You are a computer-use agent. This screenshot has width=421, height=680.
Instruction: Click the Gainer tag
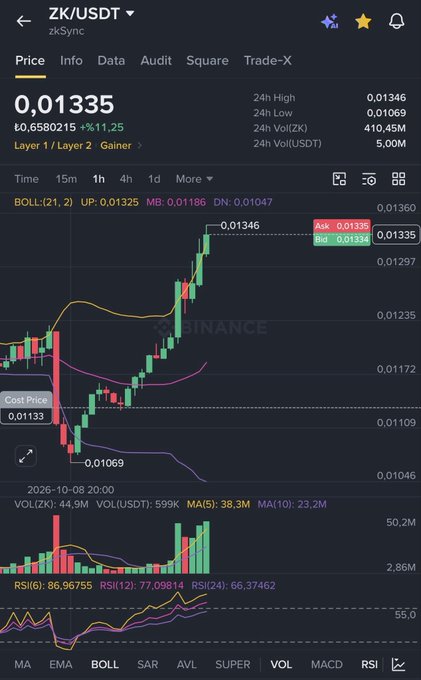pyautogui.click(x=116, y=145)
